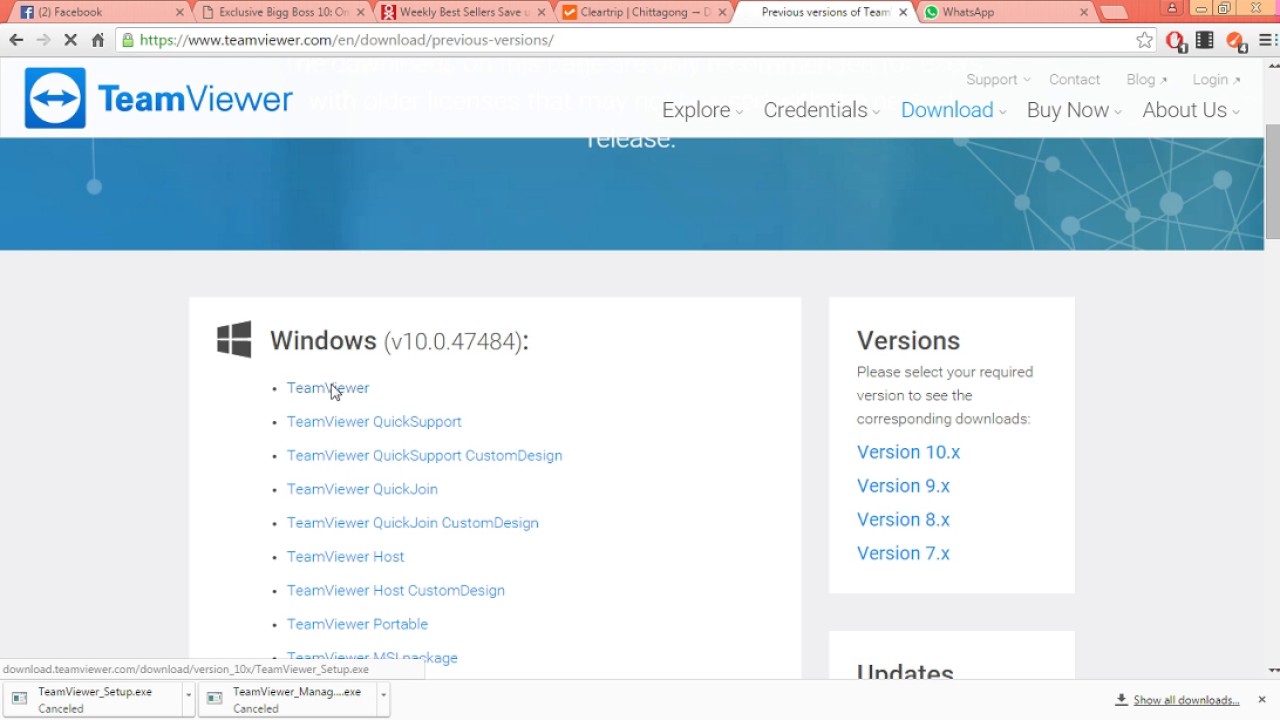Select Version 7.x in Versions
The image size is (1280, 720).
pos(903,553)
